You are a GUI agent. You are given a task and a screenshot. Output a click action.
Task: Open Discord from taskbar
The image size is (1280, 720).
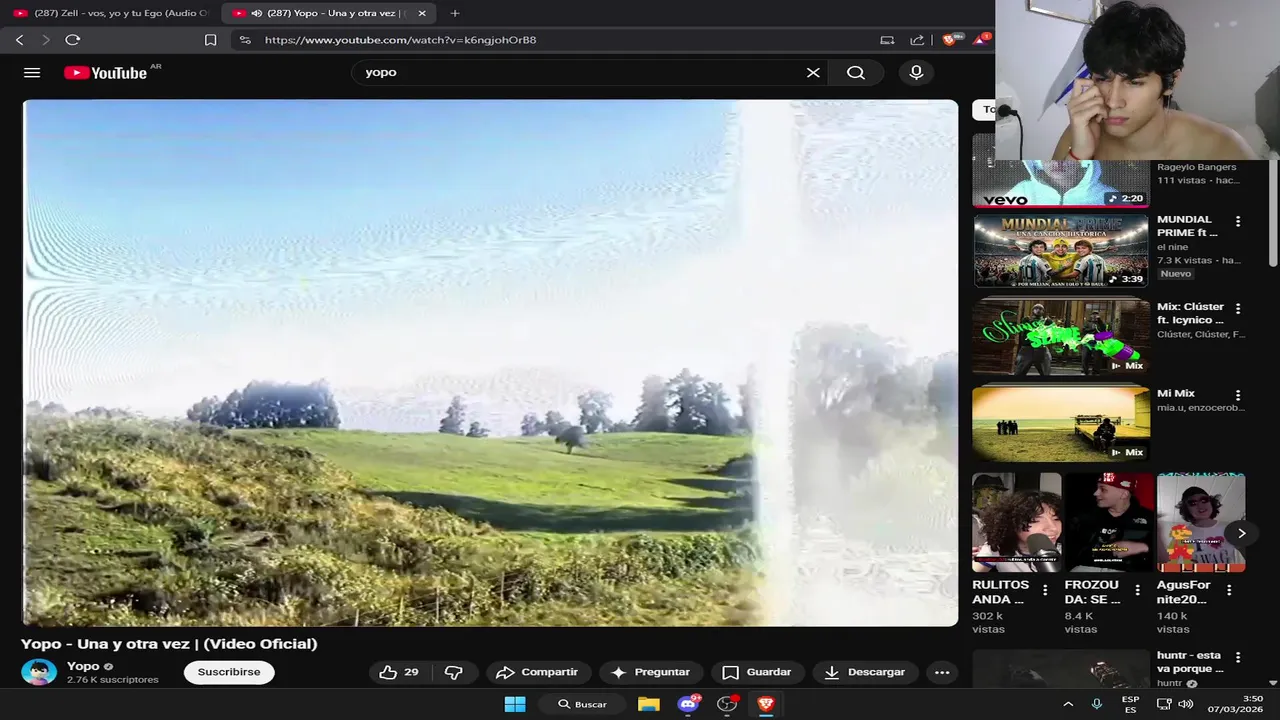point(688,704)
